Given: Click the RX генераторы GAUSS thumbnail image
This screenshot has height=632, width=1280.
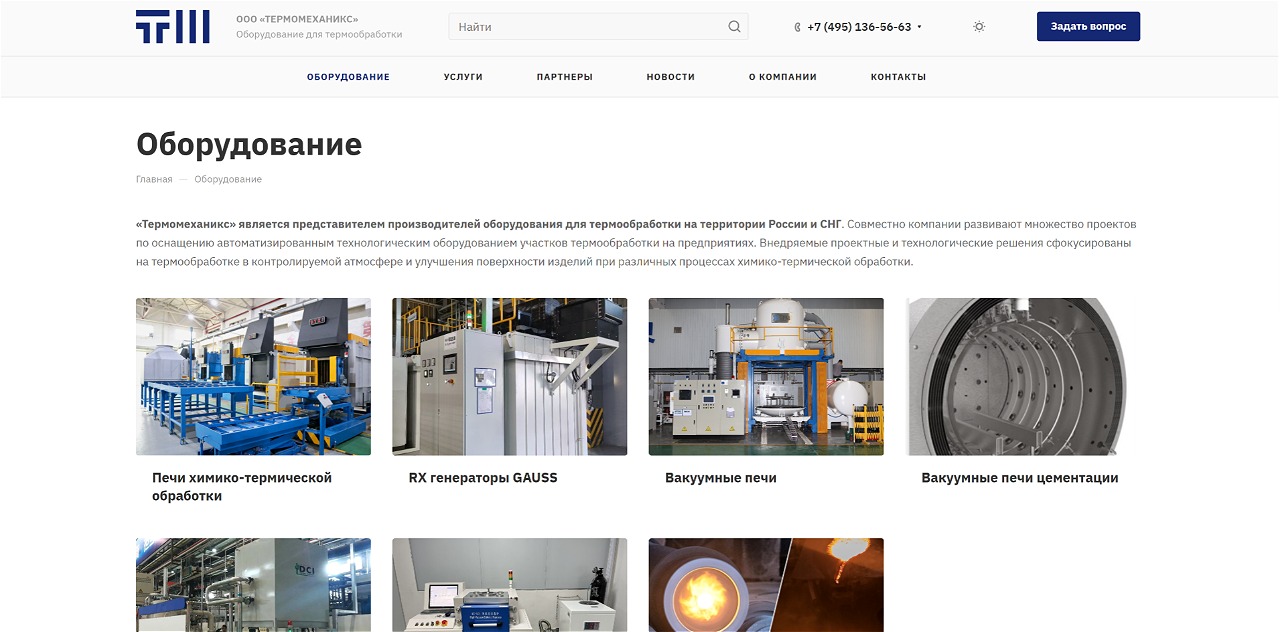Looking at the screenshot, I should click(509, 377).
